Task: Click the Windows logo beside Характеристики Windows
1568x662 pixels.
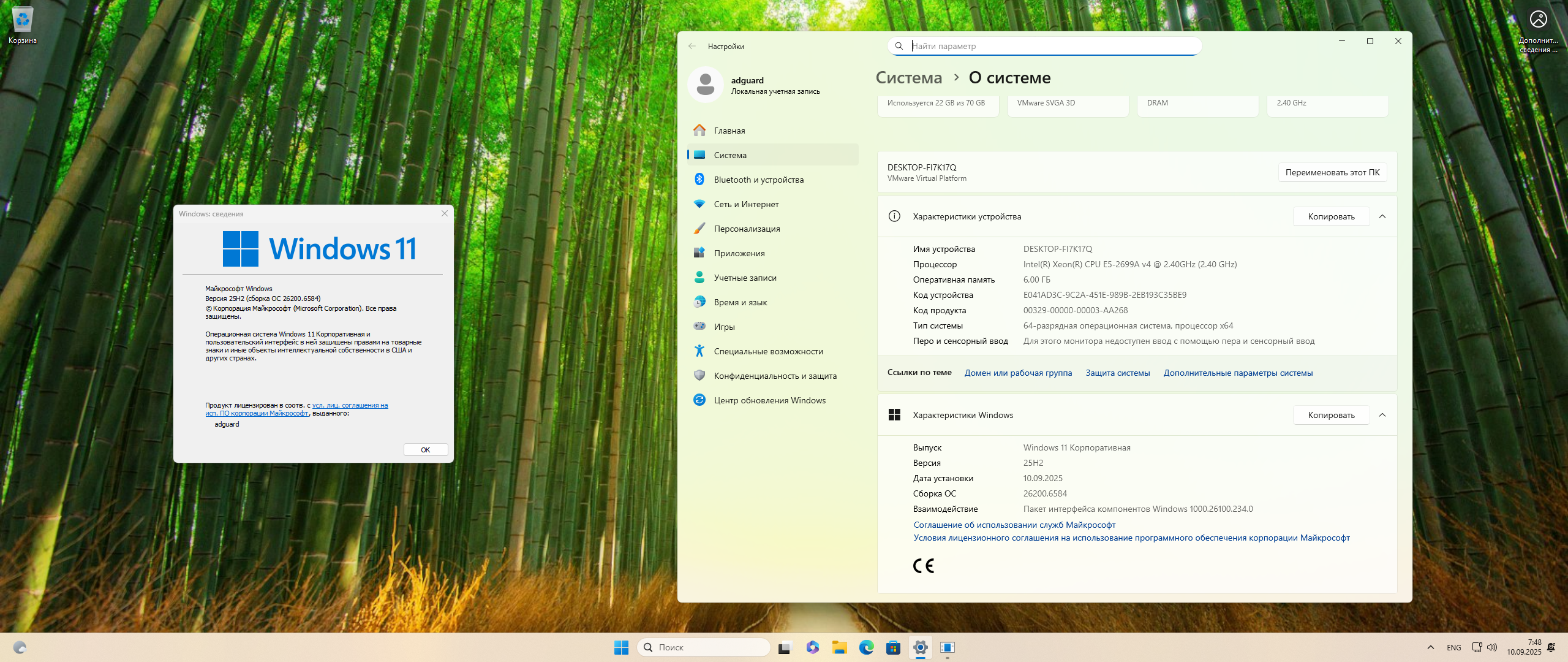Action: [x=894, y=415]
